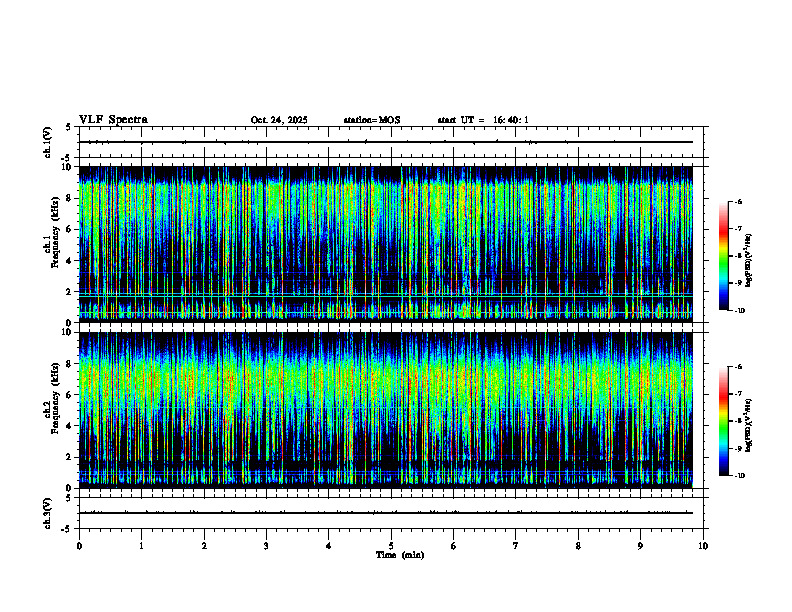Click the "-10" label on ch.1 colorbar
Viewport: 792px width, 612px height.
click(x=739, y=311)
